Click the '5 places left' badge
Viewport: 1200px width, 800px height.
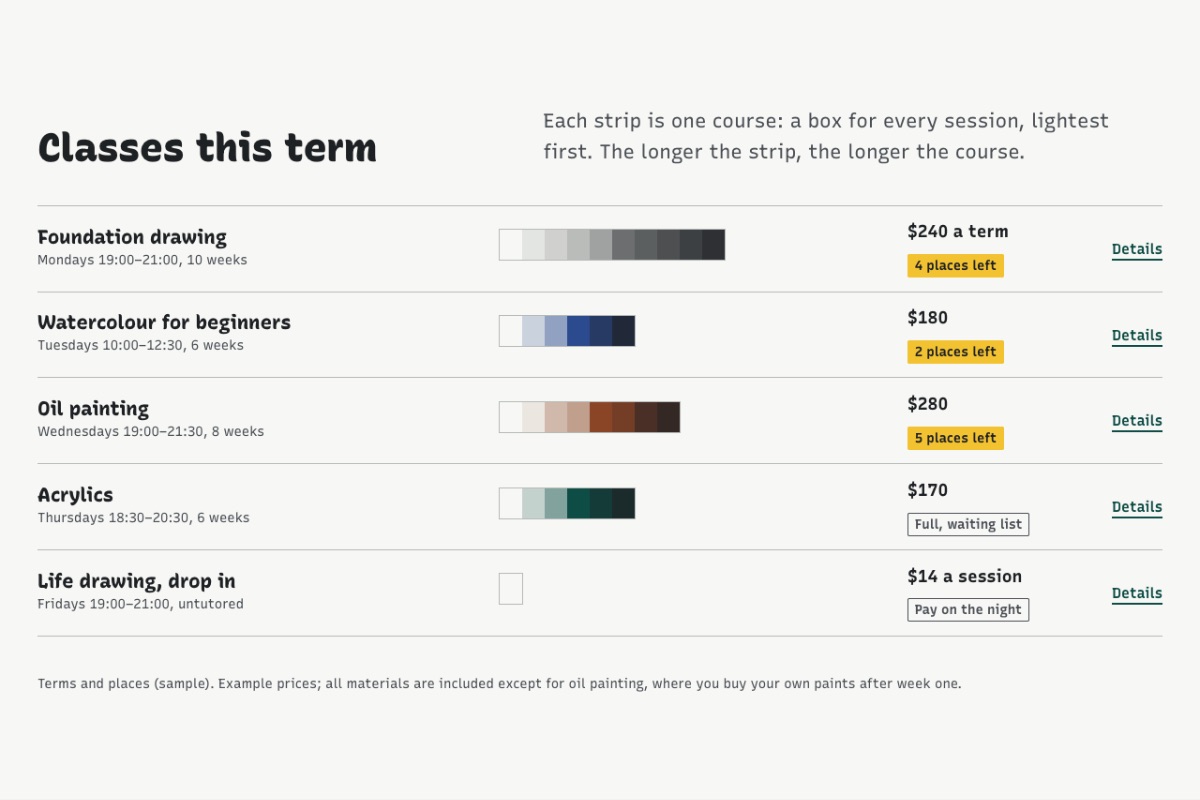pos(955,438)
